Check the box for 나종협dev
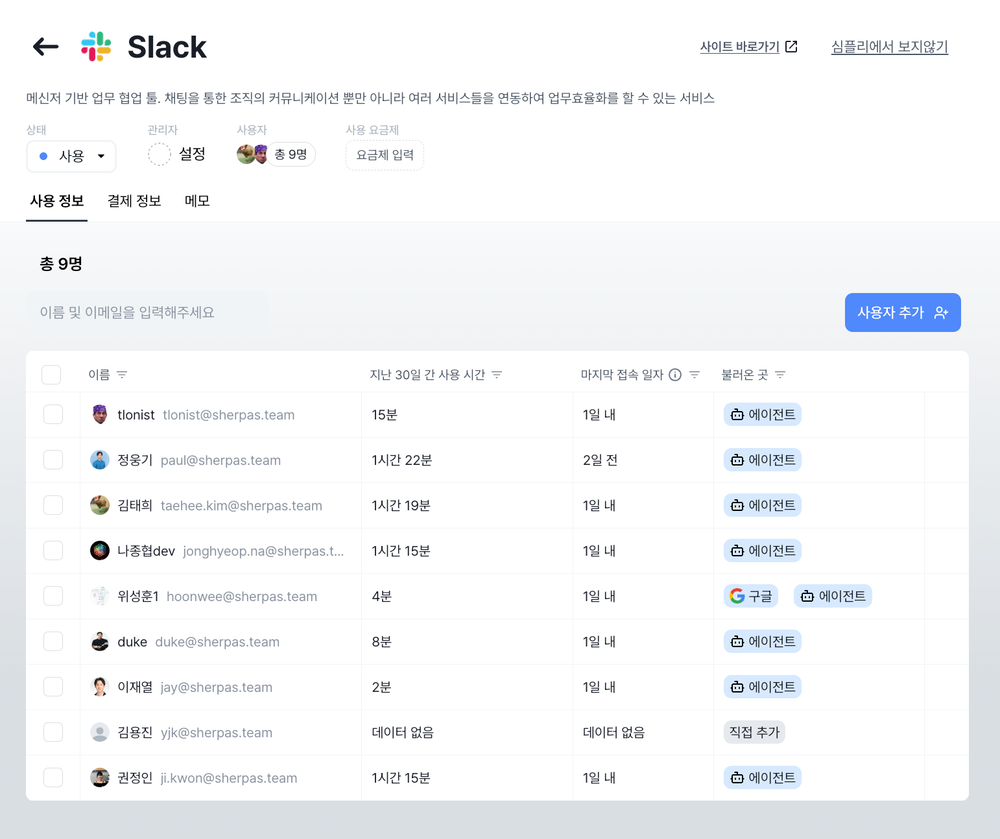Image resolution: width=1000 pixels, height=839 pixels. [53, 550]
